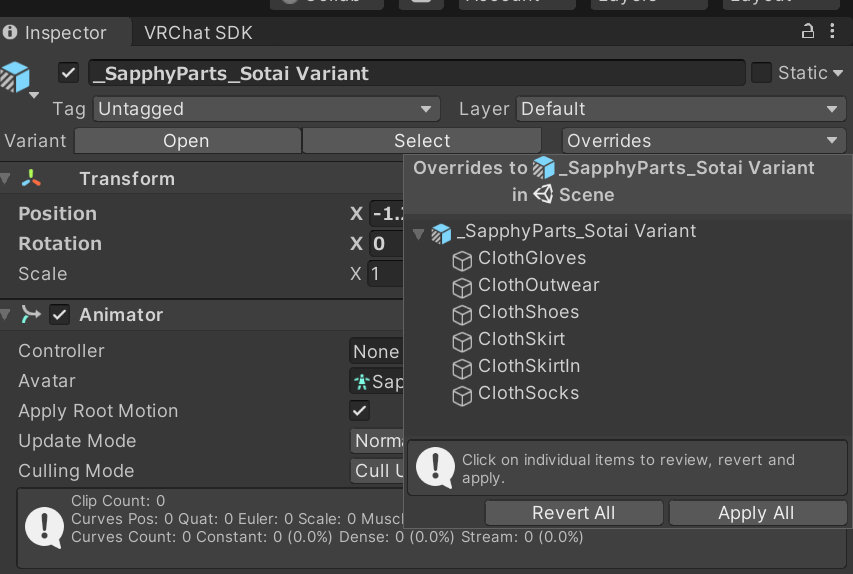Click the ClothOutwear object cube icon
The height and width of the screenshot is (574, 853).
462,287
